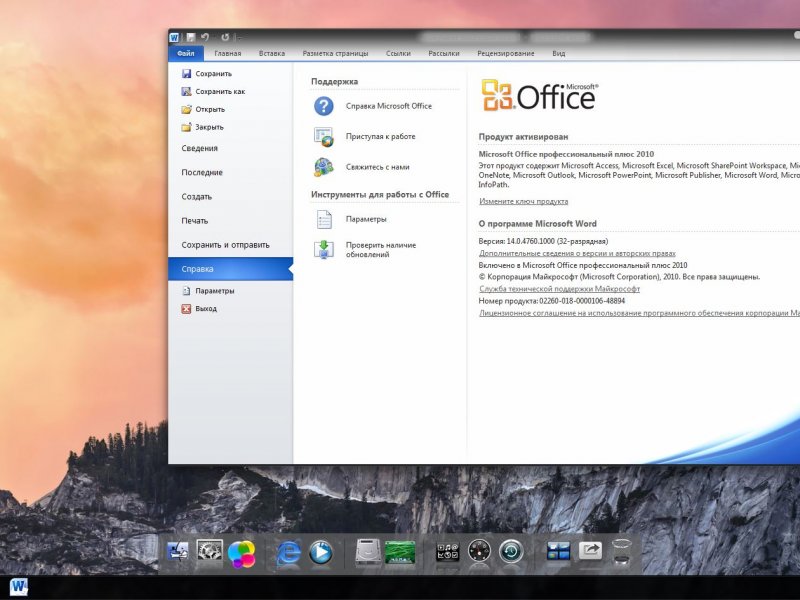Open the Рассылки tab

coord(444,53)
